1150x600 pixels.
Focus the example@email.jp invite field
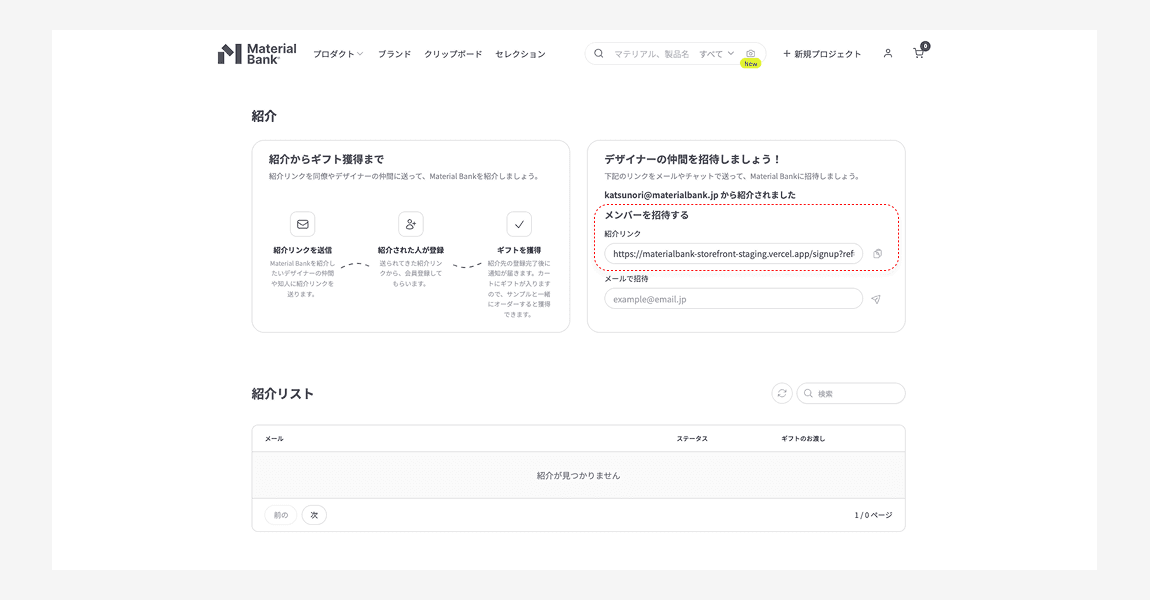coord(733,299)
